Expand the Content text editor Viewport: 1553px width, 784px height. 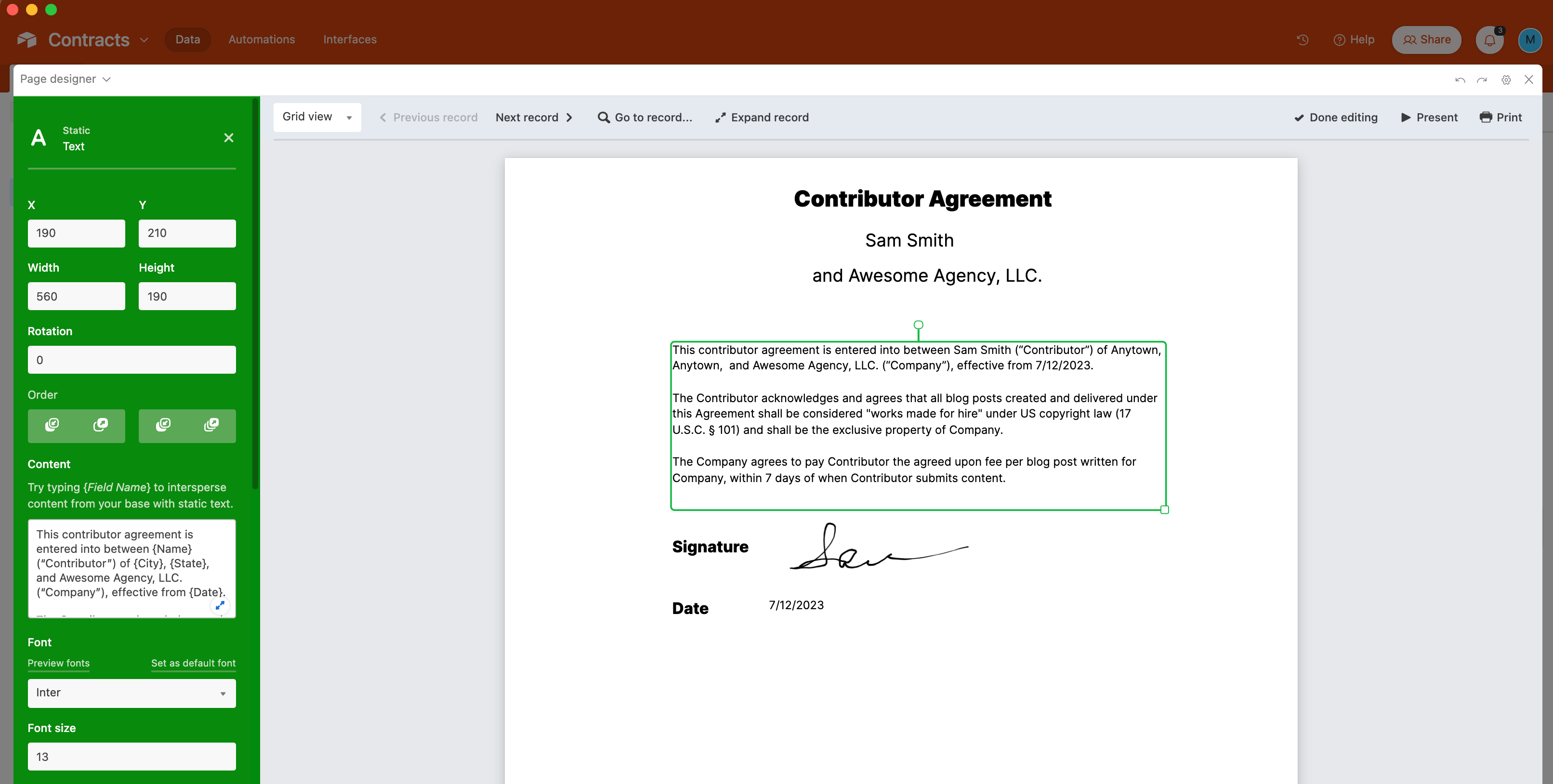coord(220,606)
